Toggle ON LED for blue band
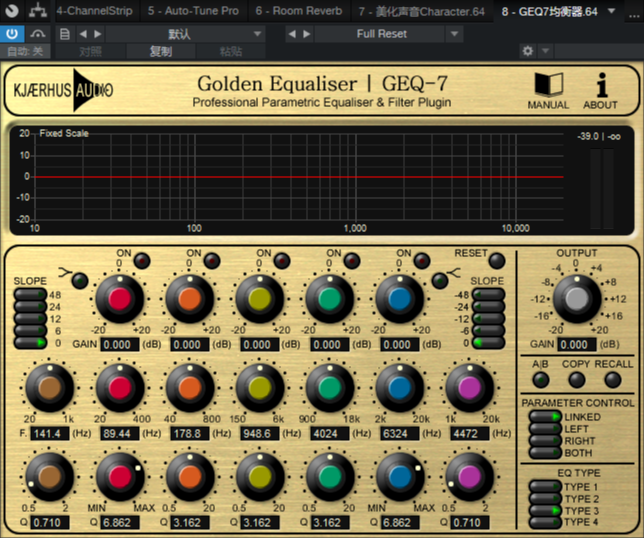 (422, 260)
